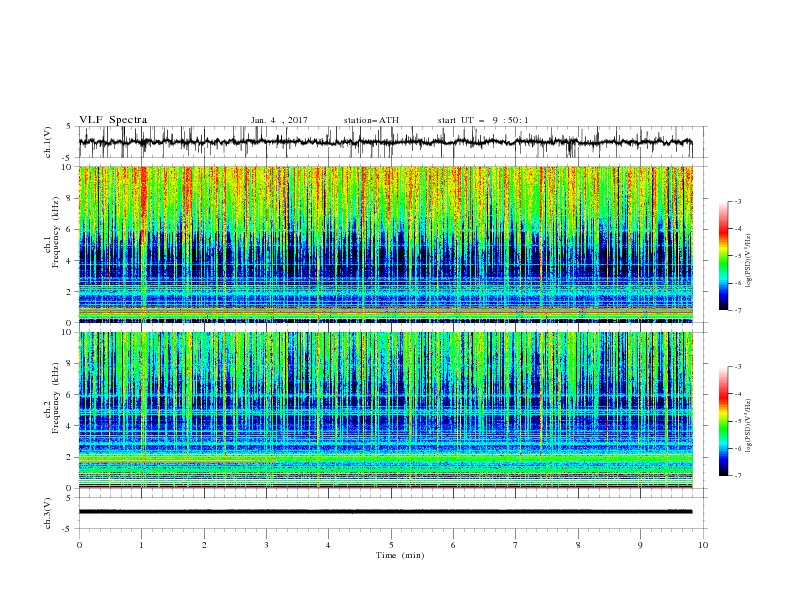The image size is (792, 612).
Task: Click the ch.1 spectrogram panel
Action: pyautogui.click(x=385, y=244)
